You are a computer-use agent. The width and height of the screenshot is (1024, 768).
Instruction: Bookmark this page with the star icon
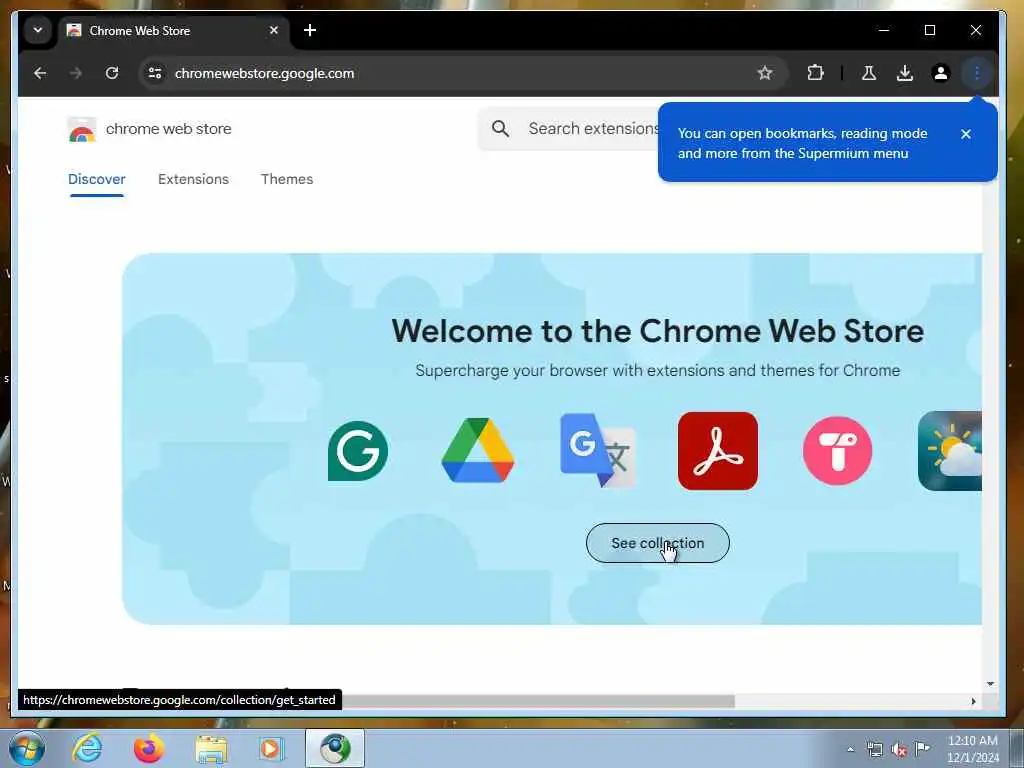[765, 73]
